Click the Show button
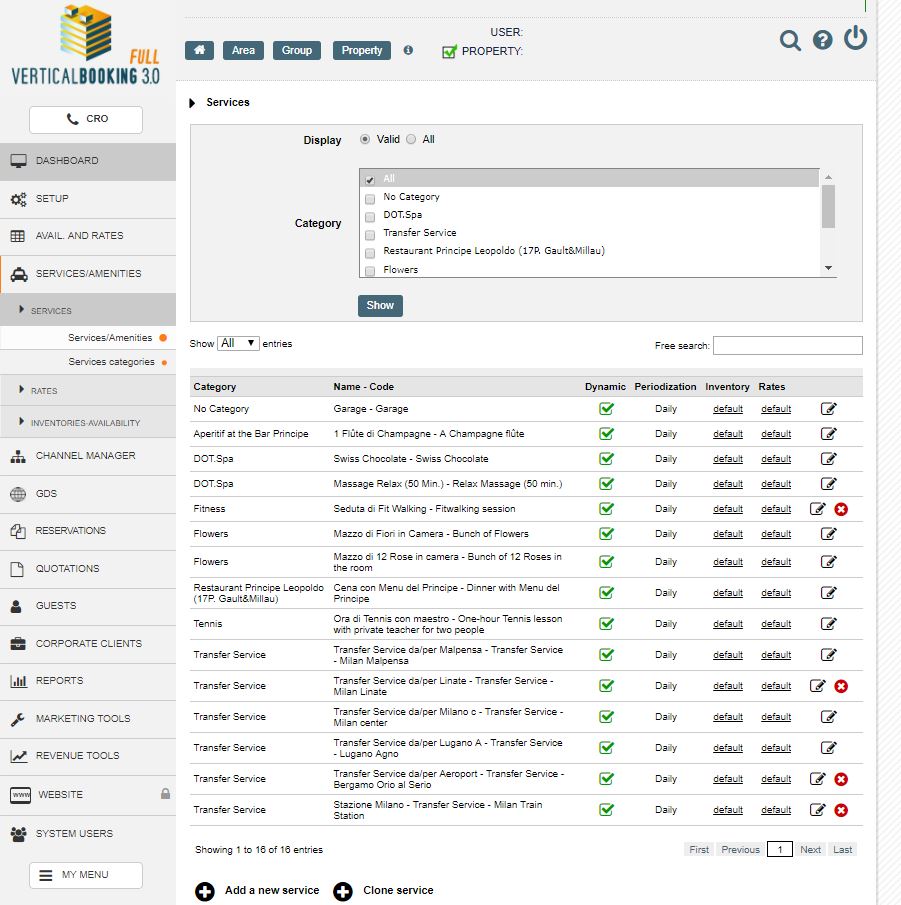 click(380, 305)
